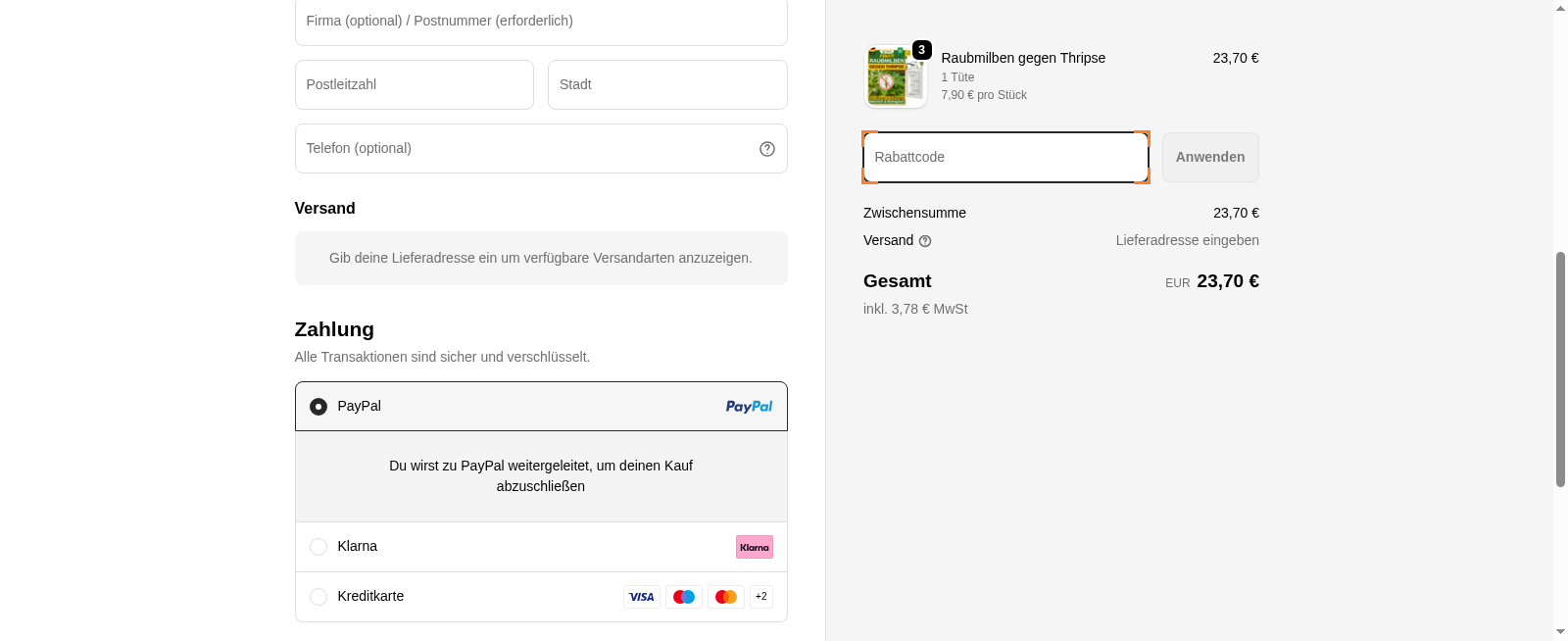This screenshot has width=1568, height=641.
Task: Click the Raubmilben gegen Thripse product thumbnail
Action: coord(896,76)
